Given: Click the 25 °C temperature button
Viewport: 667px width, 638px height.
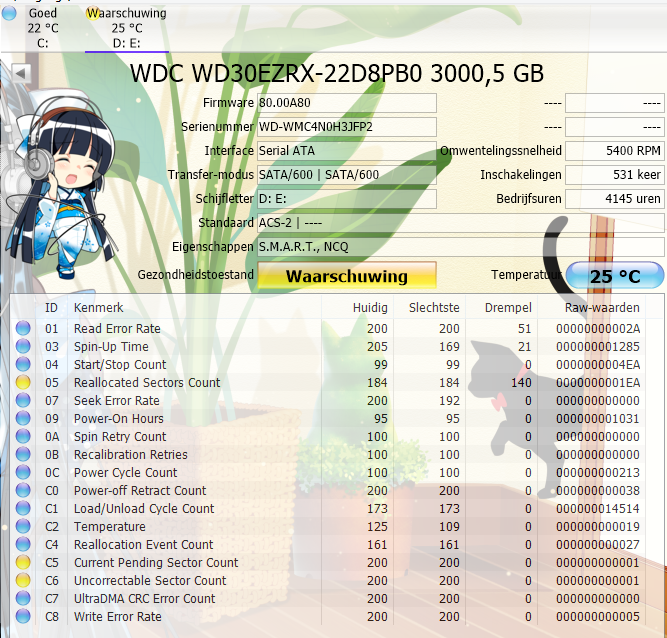Looking at the screenshot, I should click(615, 275).
